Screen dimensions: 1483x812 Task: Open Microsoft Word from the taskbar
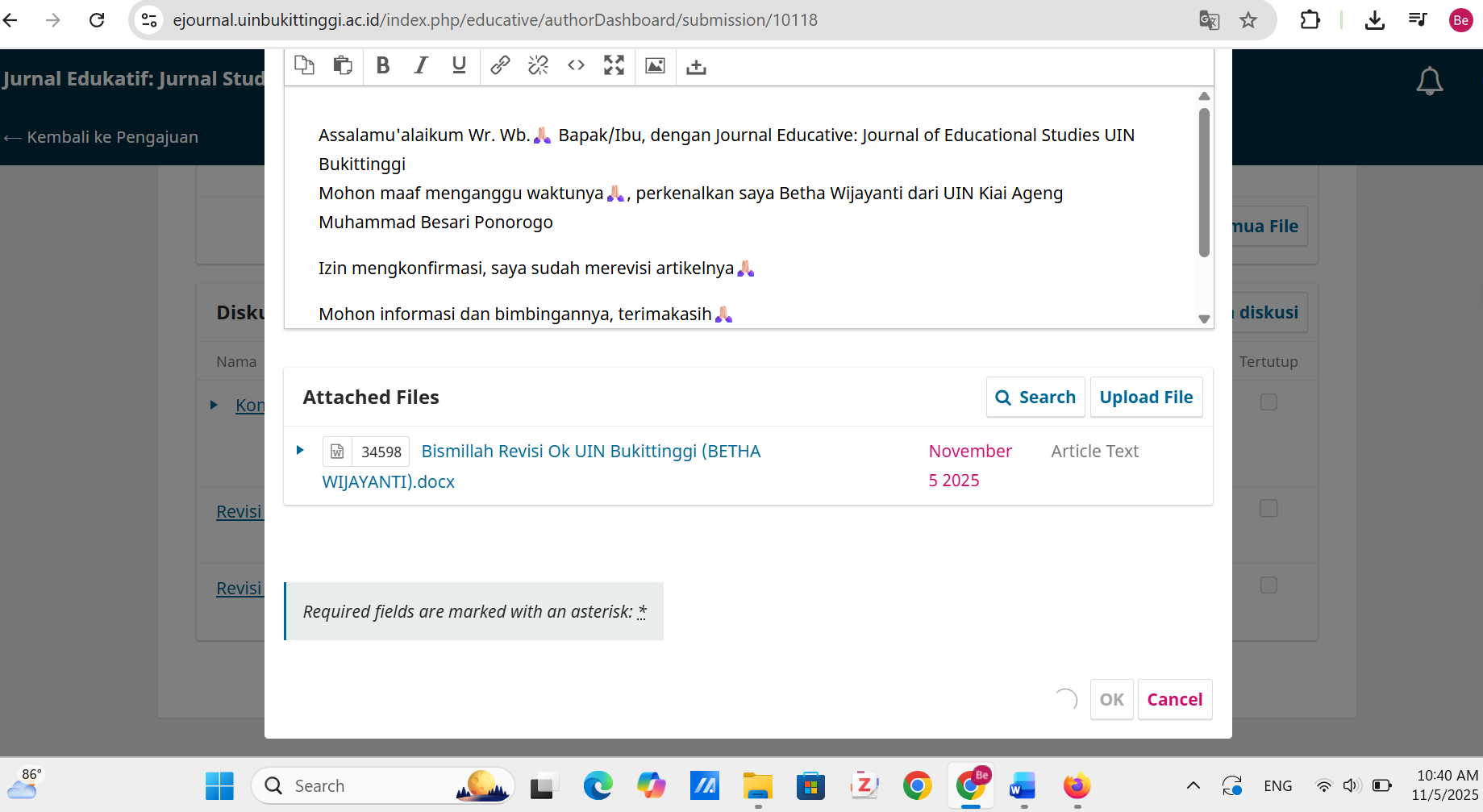tap(1023, 785)
